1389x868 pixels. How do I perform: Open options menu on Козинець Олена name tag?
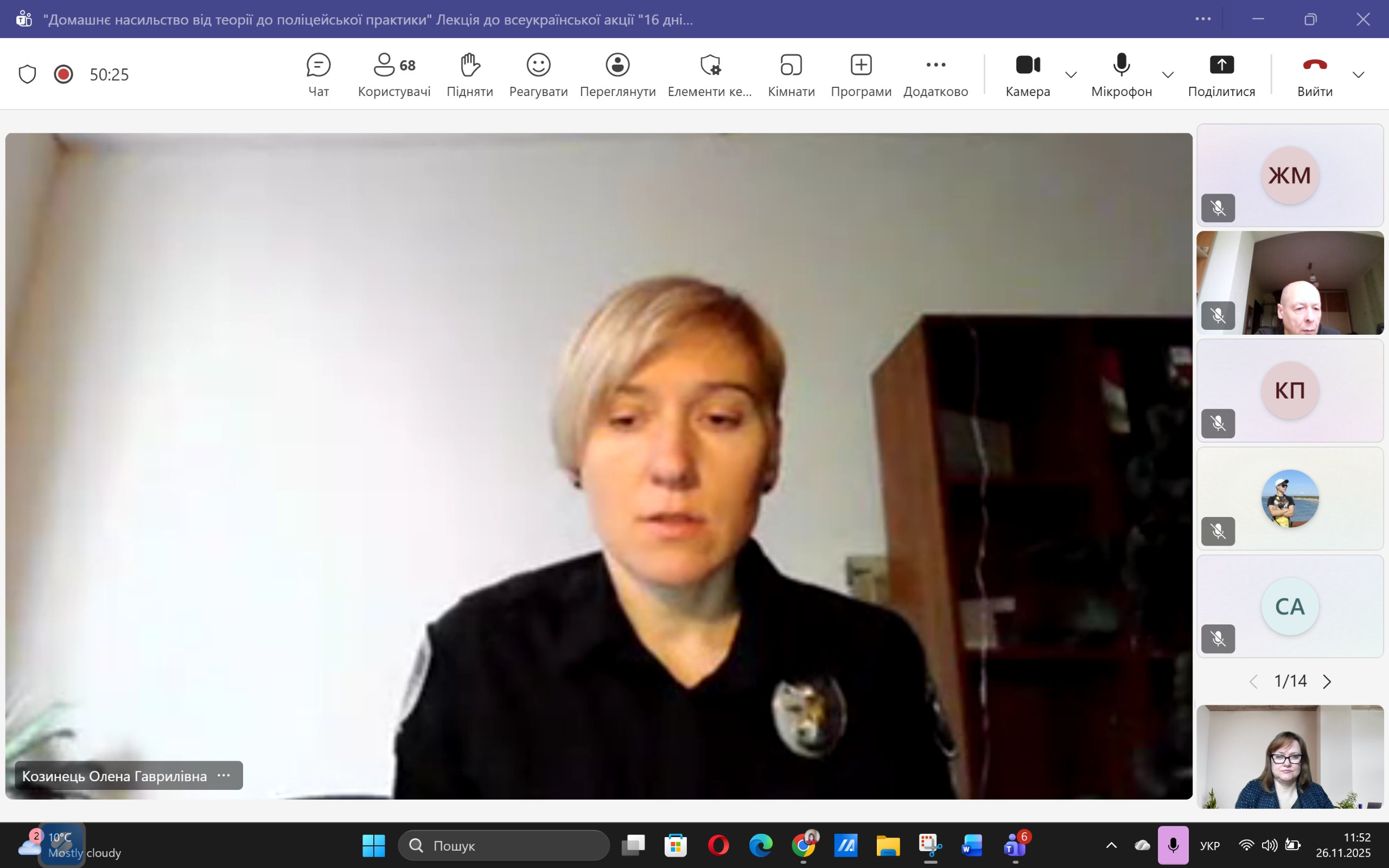[224, 776]
